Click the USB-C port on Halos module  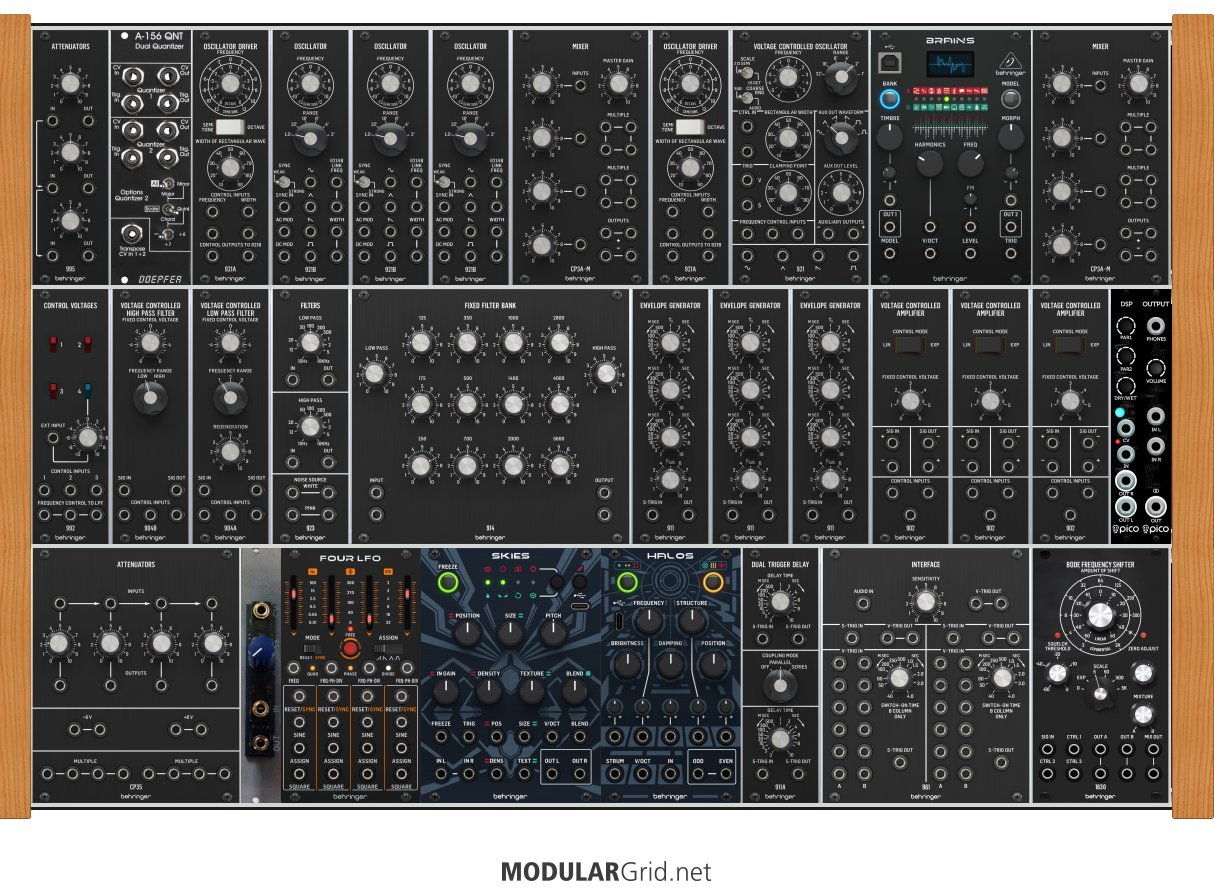pyautogui.click(x=619, y=621)
